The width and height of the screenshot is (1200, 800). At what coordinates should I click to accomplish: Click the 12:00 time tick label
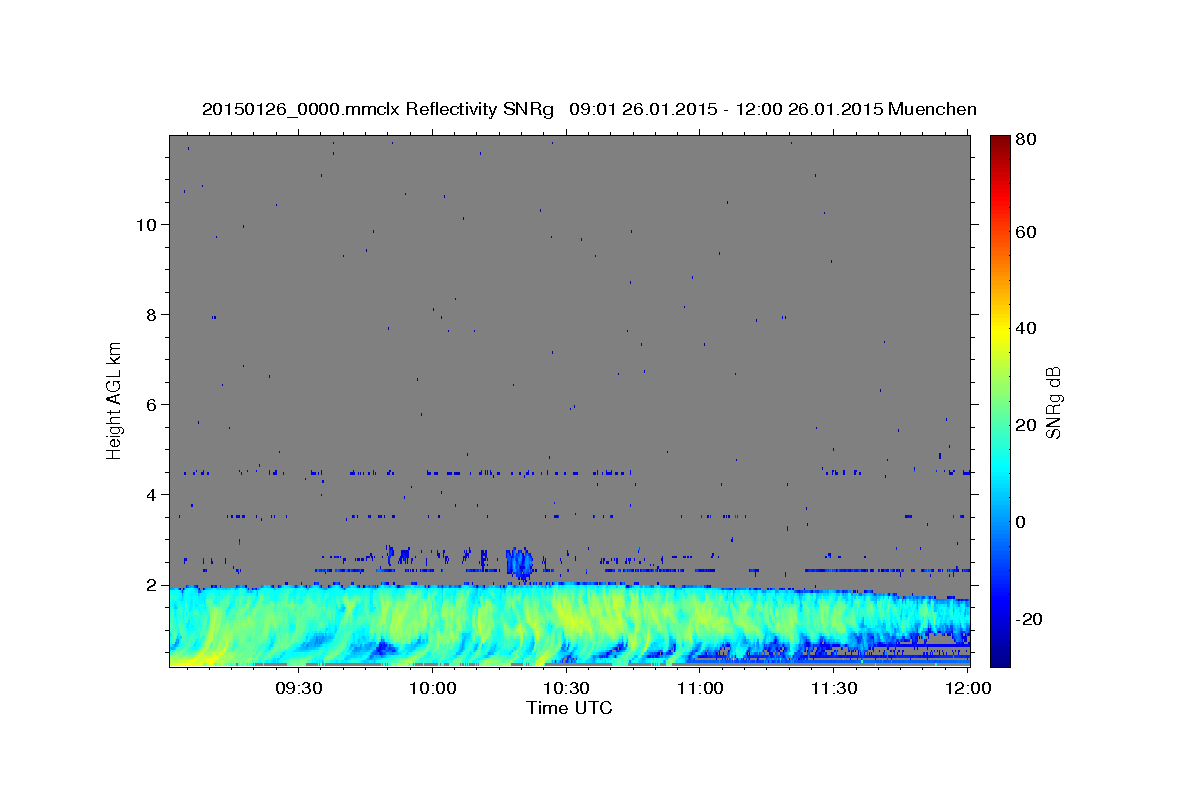pos(967,688)
